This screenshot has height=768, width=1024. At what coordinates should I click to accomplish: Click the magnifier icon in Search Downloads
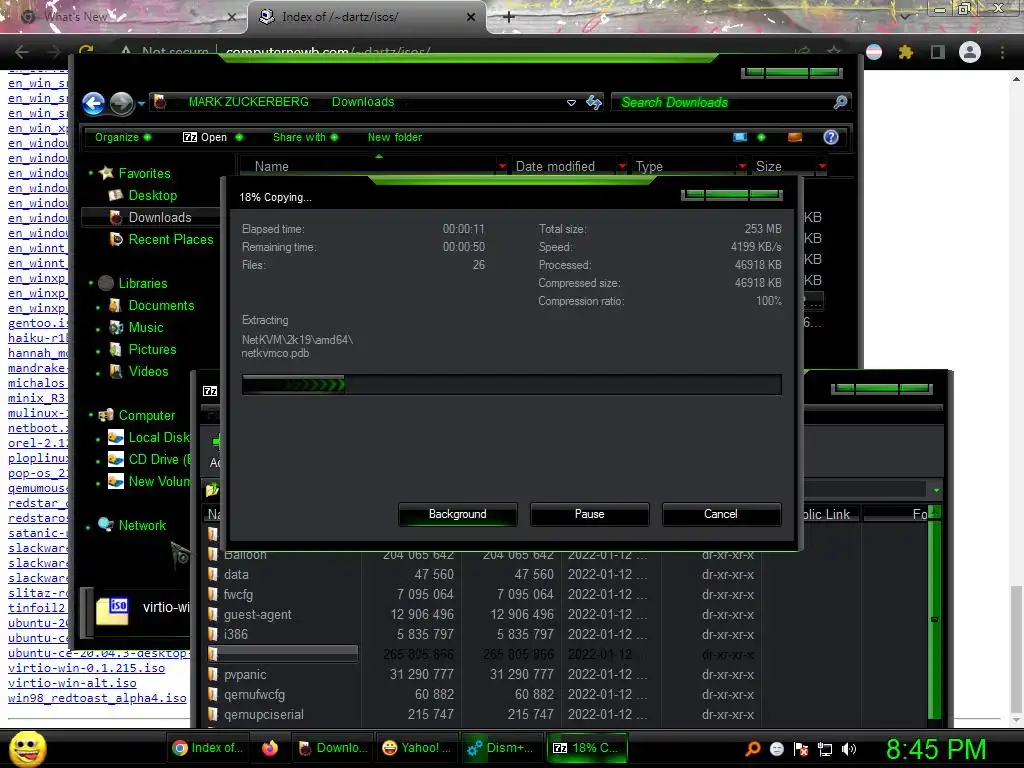(840, 102)
